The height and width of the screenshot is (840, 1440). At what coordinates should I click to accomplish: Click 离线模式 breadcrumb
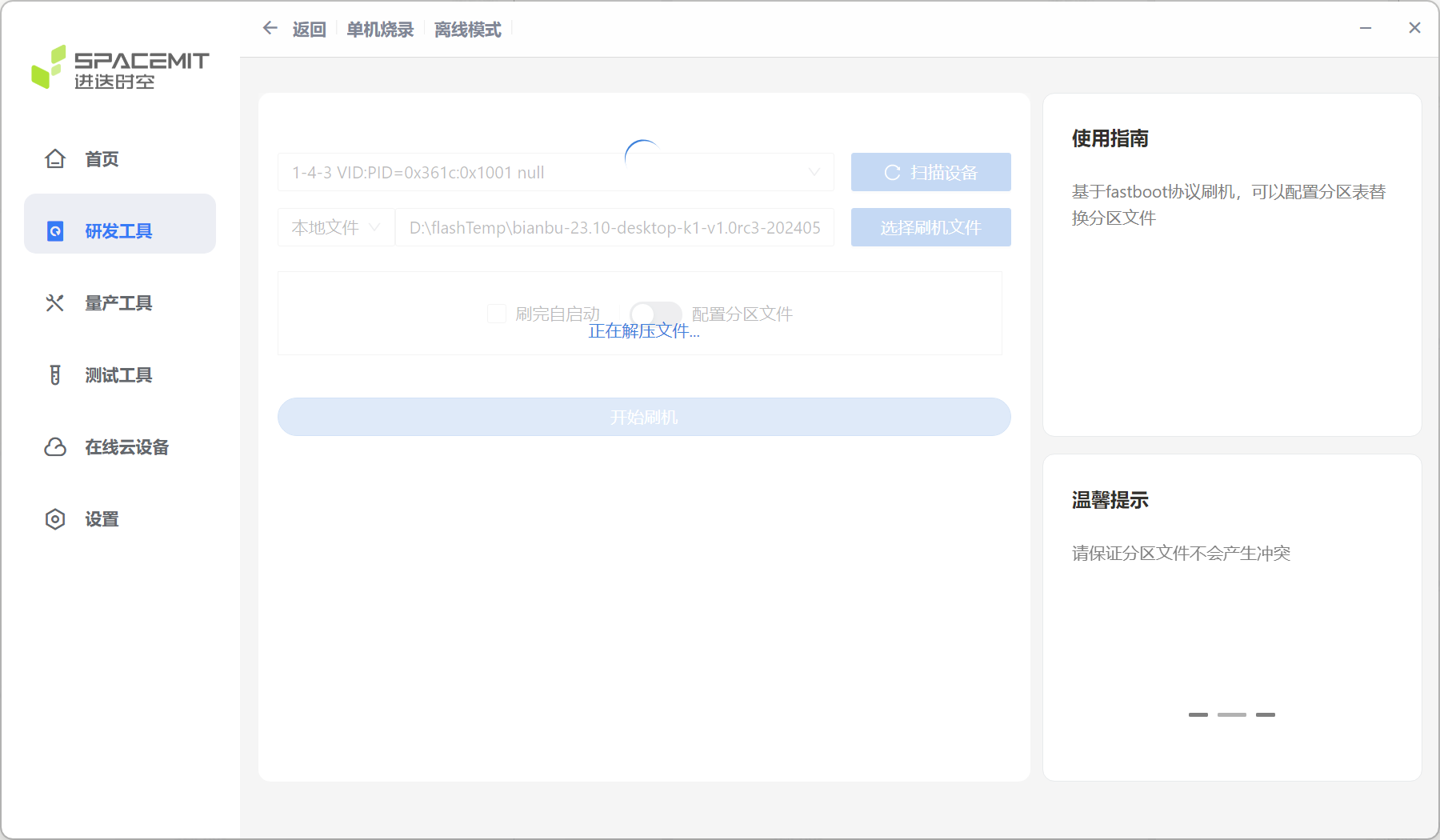[467, 30]
